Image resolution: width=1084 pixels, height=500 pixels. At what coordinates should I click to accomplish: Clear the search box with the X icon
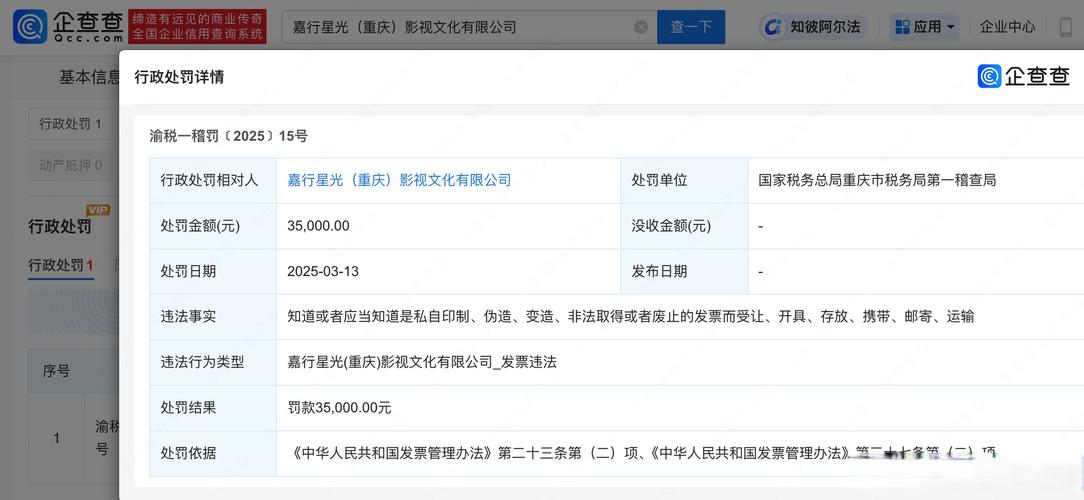tap(641, 27)
